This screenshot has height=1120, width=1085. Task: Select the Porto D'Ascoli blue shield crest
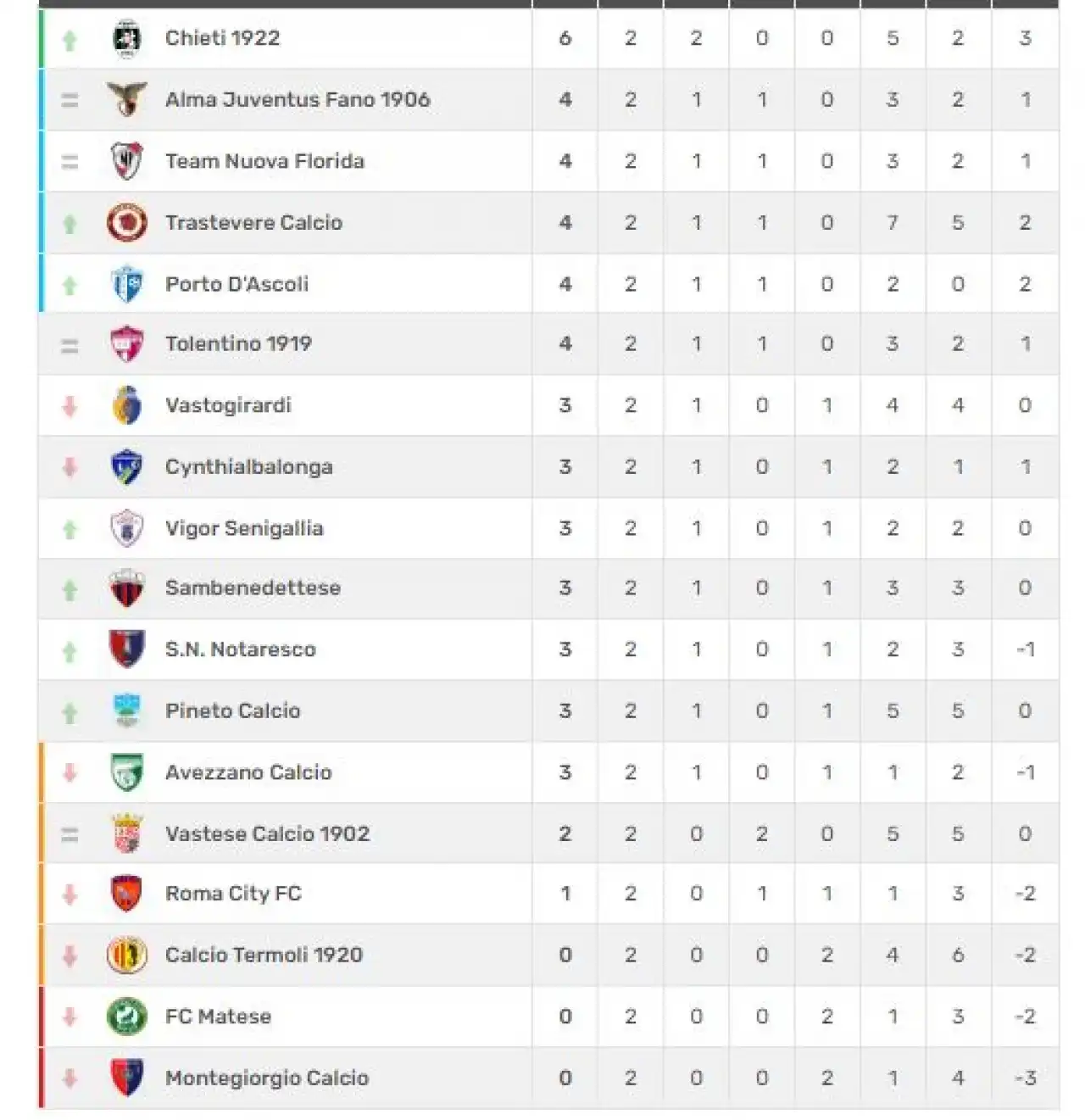coord(127,284)
